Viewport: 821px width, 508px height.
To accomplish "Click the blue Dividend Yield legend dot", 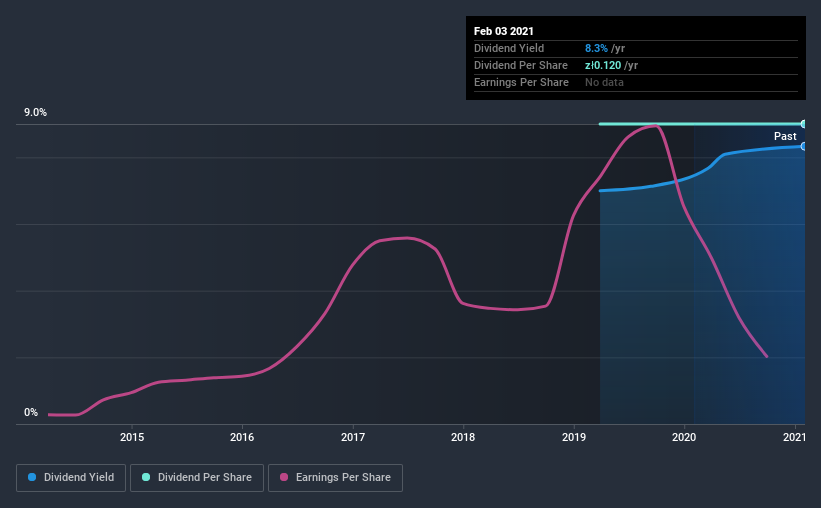I will pyautogui.click(x=32, y=477).
